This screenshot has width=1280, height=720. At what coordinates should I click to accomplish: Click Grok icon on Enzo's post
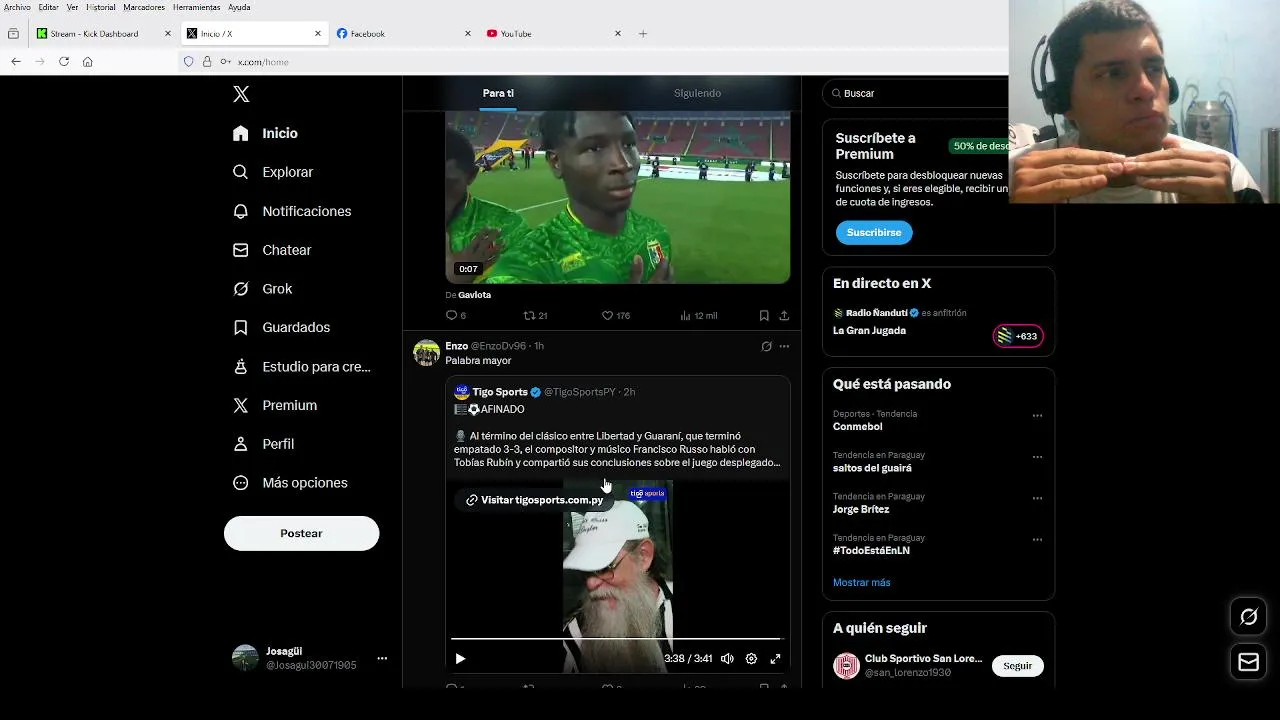(766, 346)
